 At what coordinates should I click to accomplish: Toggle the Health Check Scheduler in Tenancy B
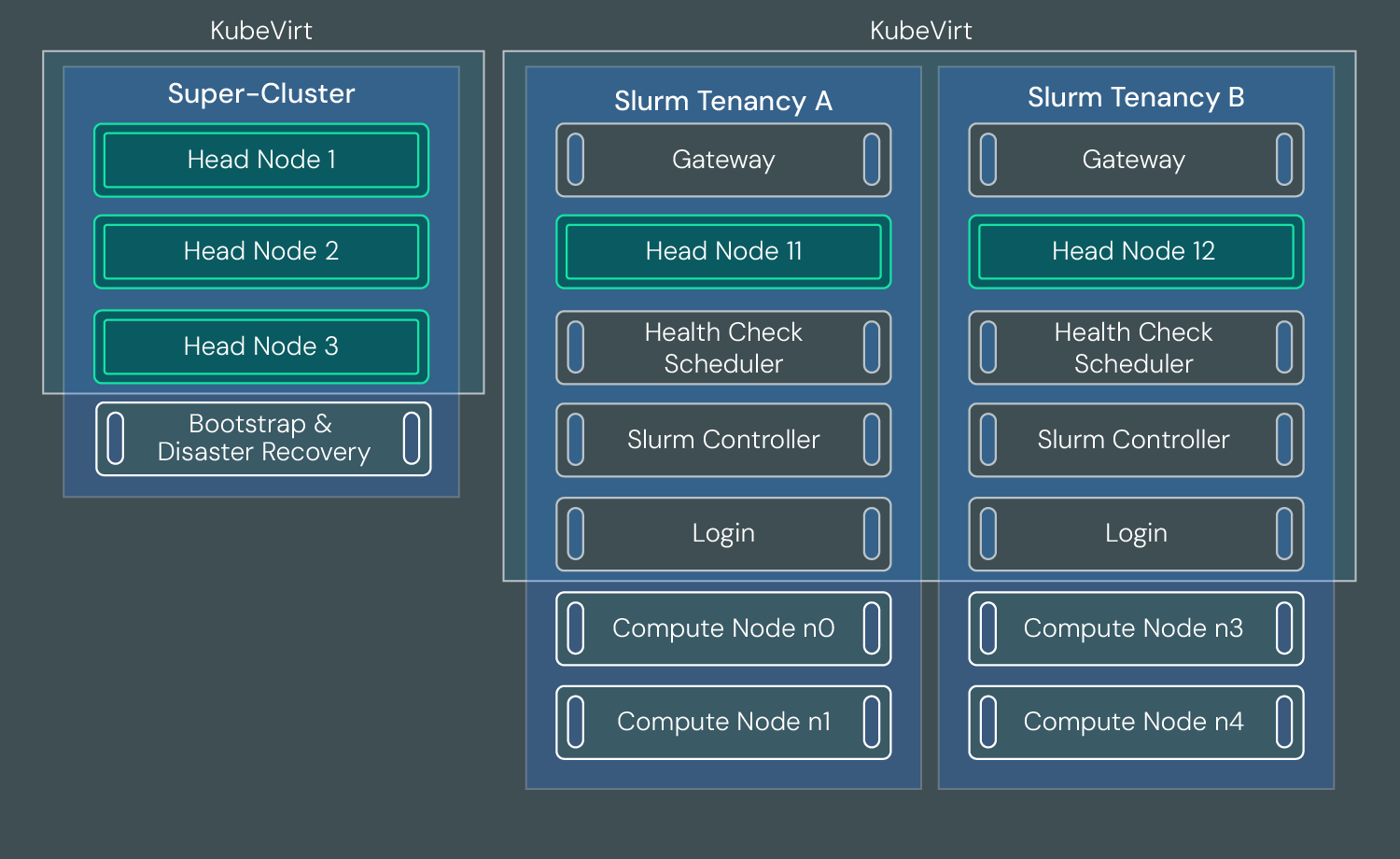click(1135, 347)
